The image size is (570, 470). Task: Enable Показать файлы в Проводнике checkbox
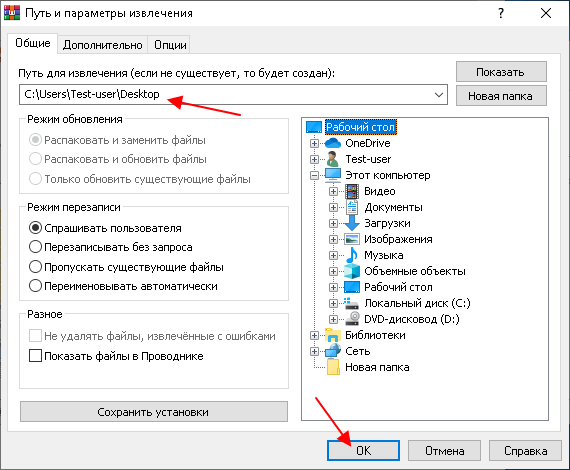click(x=35, y=355)
